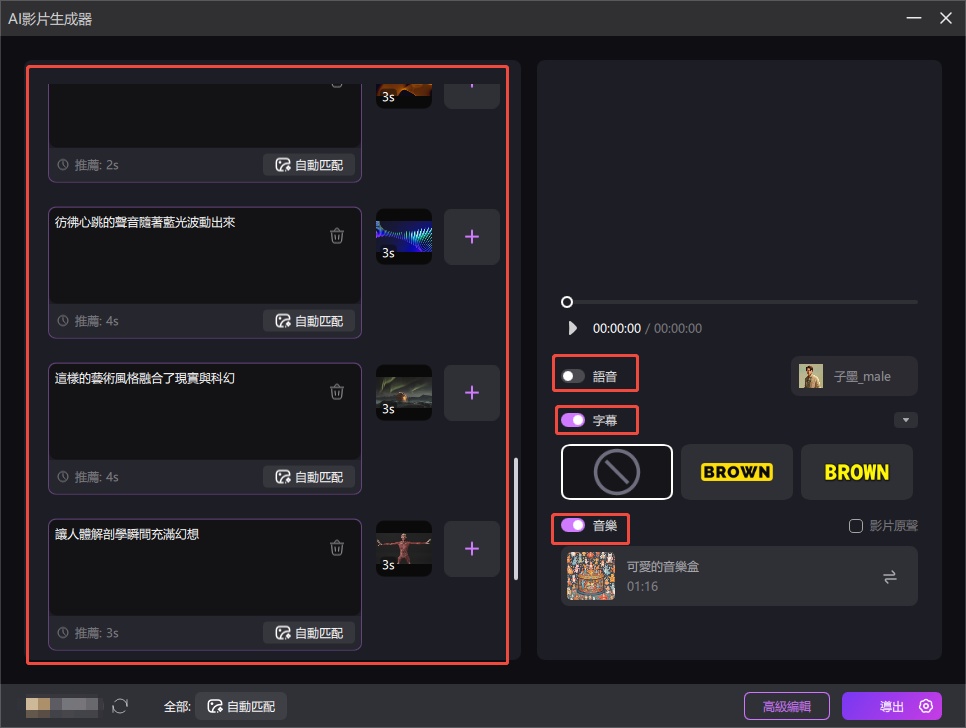
Task: Apply 自動匹配 to all scenes
Action: (241, 706)
